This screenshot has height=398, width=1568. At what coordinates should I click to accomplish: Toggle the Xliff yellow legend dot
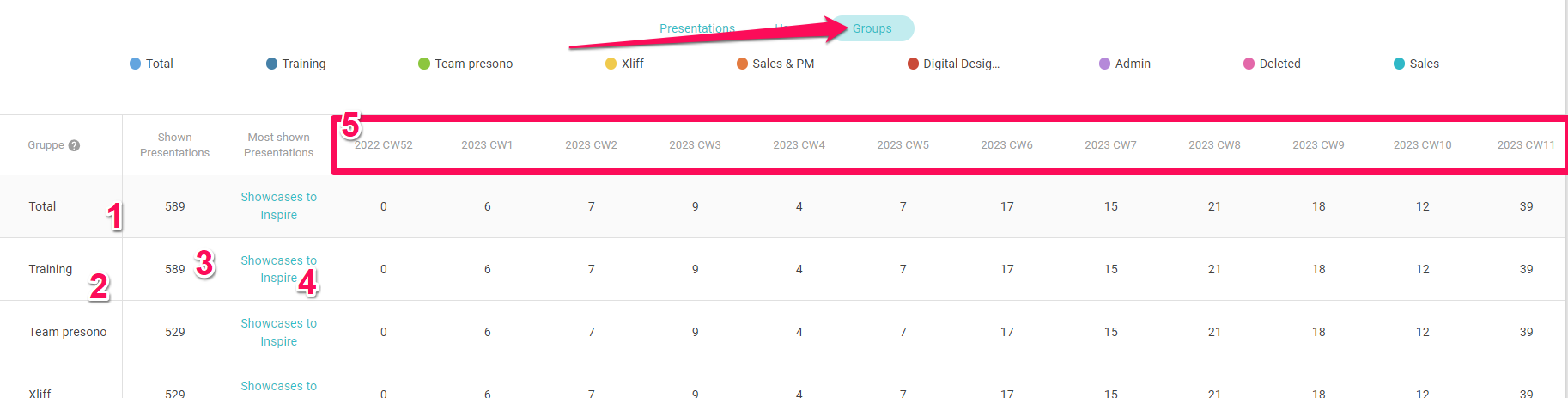[x=611, y=64]
